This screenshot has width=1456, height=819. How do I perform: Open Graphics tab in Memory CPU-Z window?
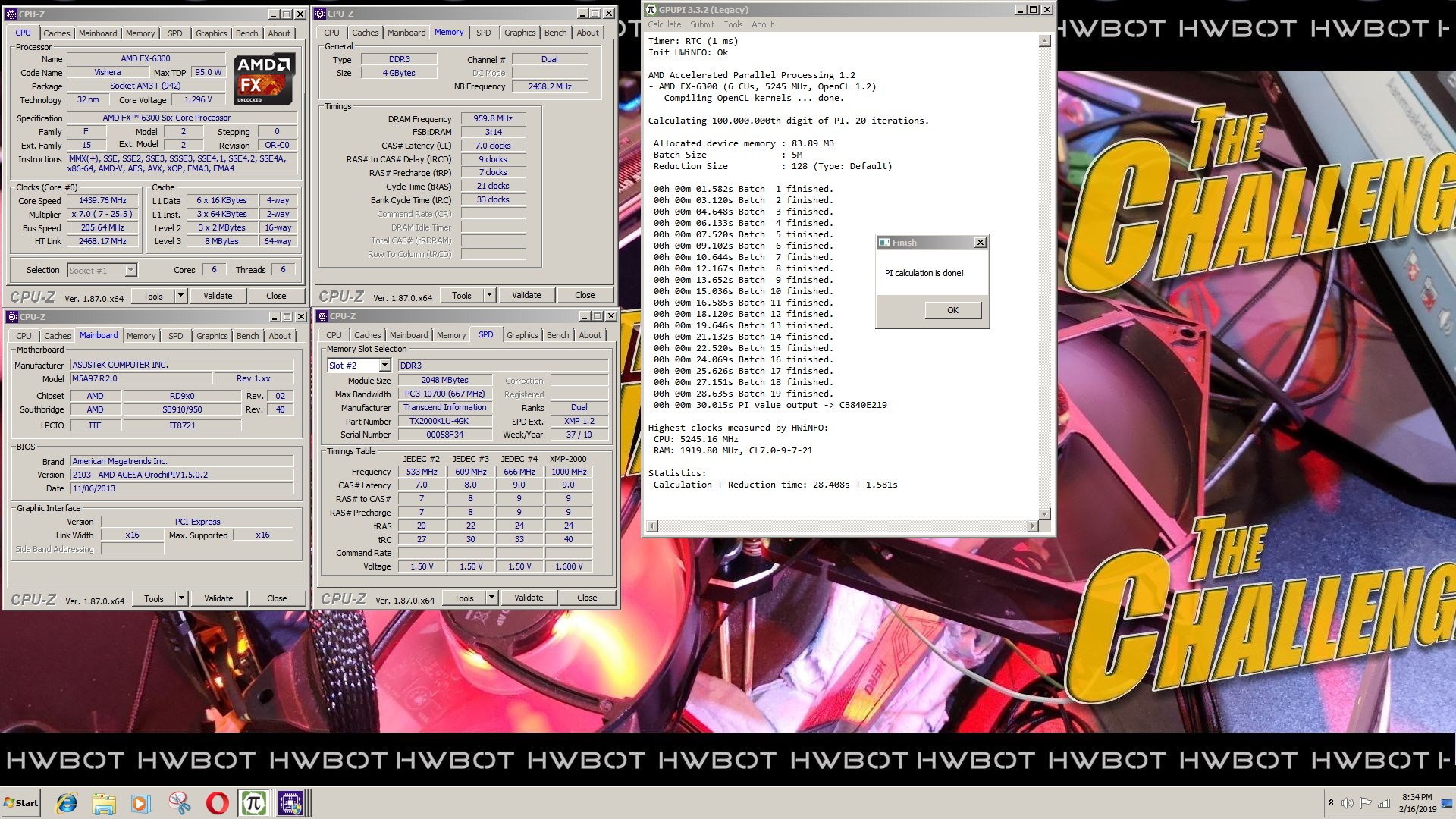[x=519, y=33]
